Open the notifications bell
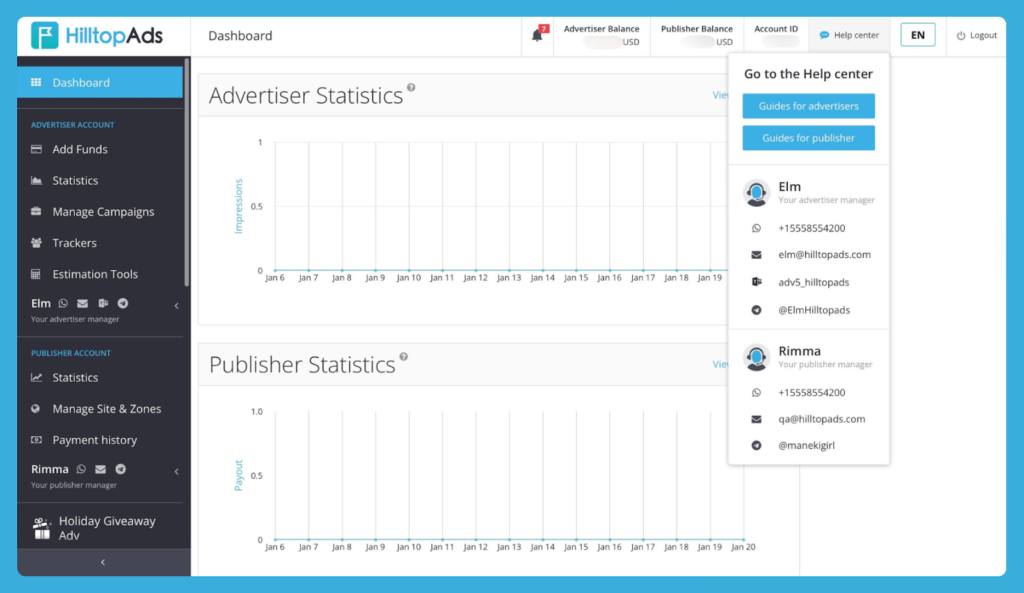The width and height of the screenshot is (1024, 593). 538,35
